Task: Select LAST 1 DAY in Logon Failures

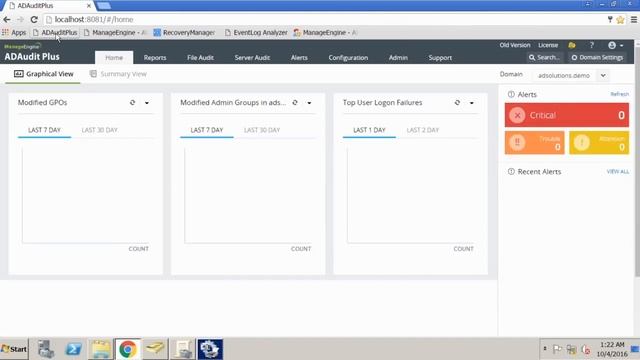Action: point(369,130)
